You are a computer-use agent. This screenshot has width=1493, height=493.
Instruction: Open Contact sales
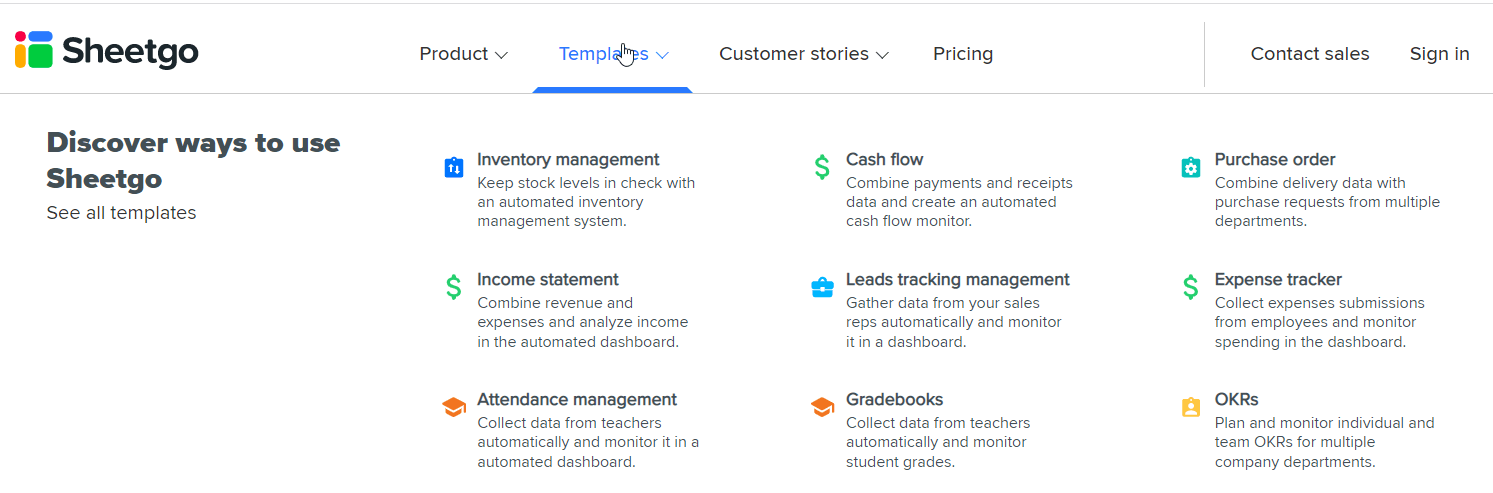[x=1310, y=54]
